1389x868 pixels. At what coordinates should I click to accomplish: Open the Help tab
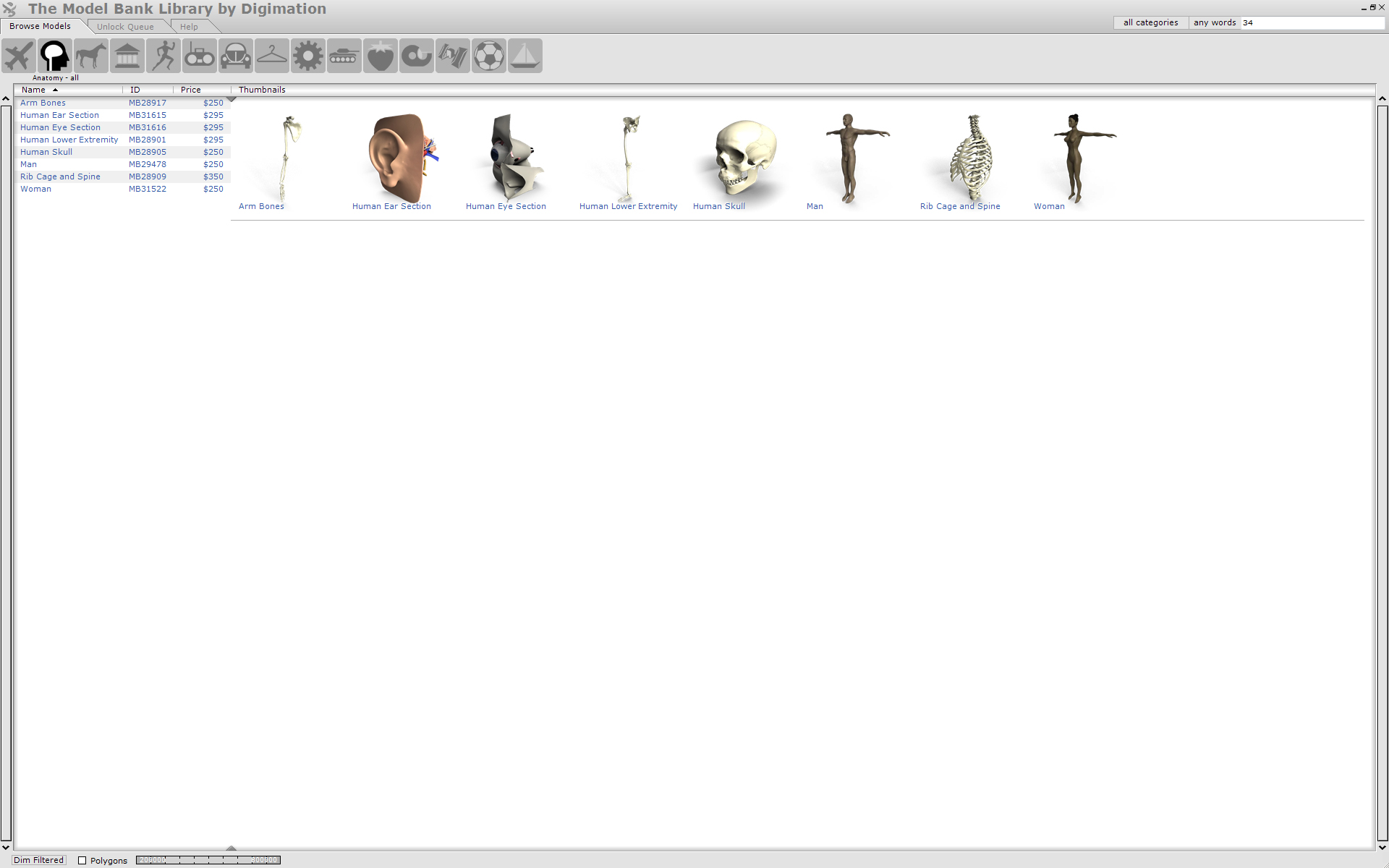[189, 27]
